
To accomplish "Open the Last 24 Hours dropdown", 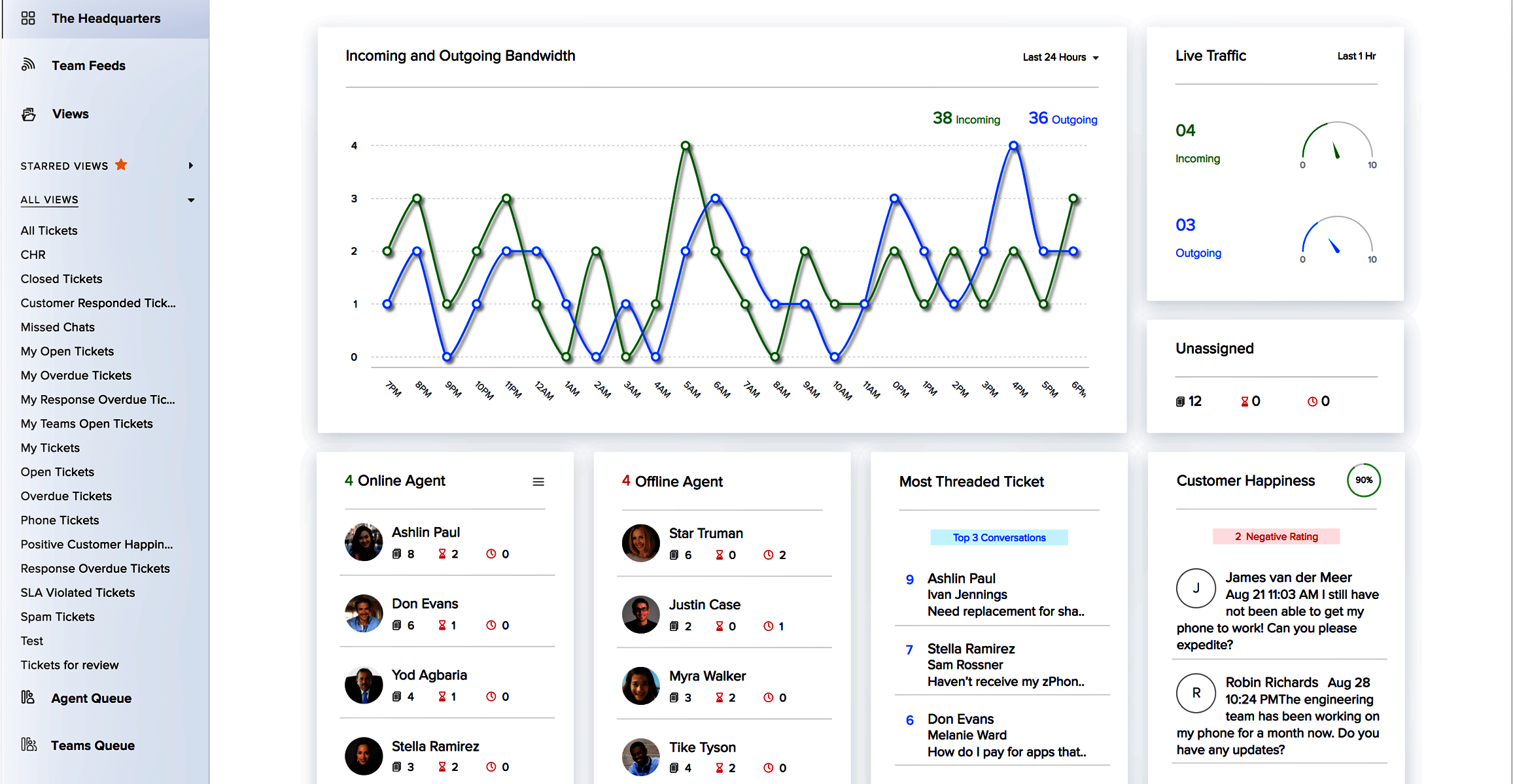I will 1060,57.
